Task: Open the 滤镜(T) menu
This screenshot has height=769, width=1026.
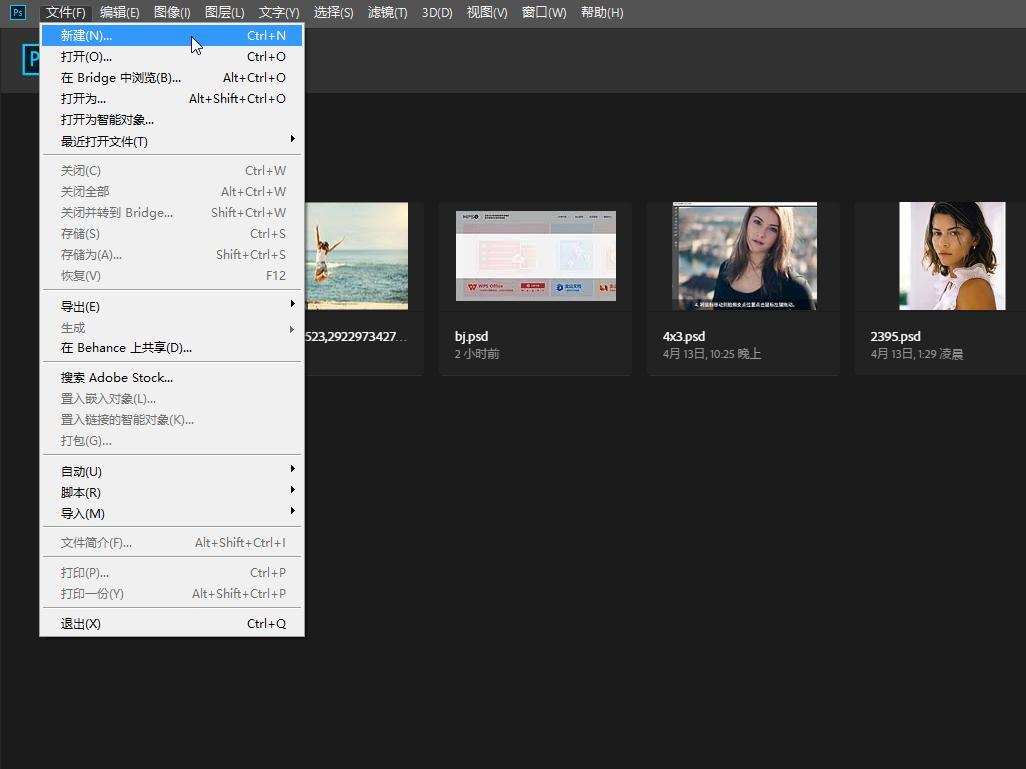Action: [x=387, y=12]
